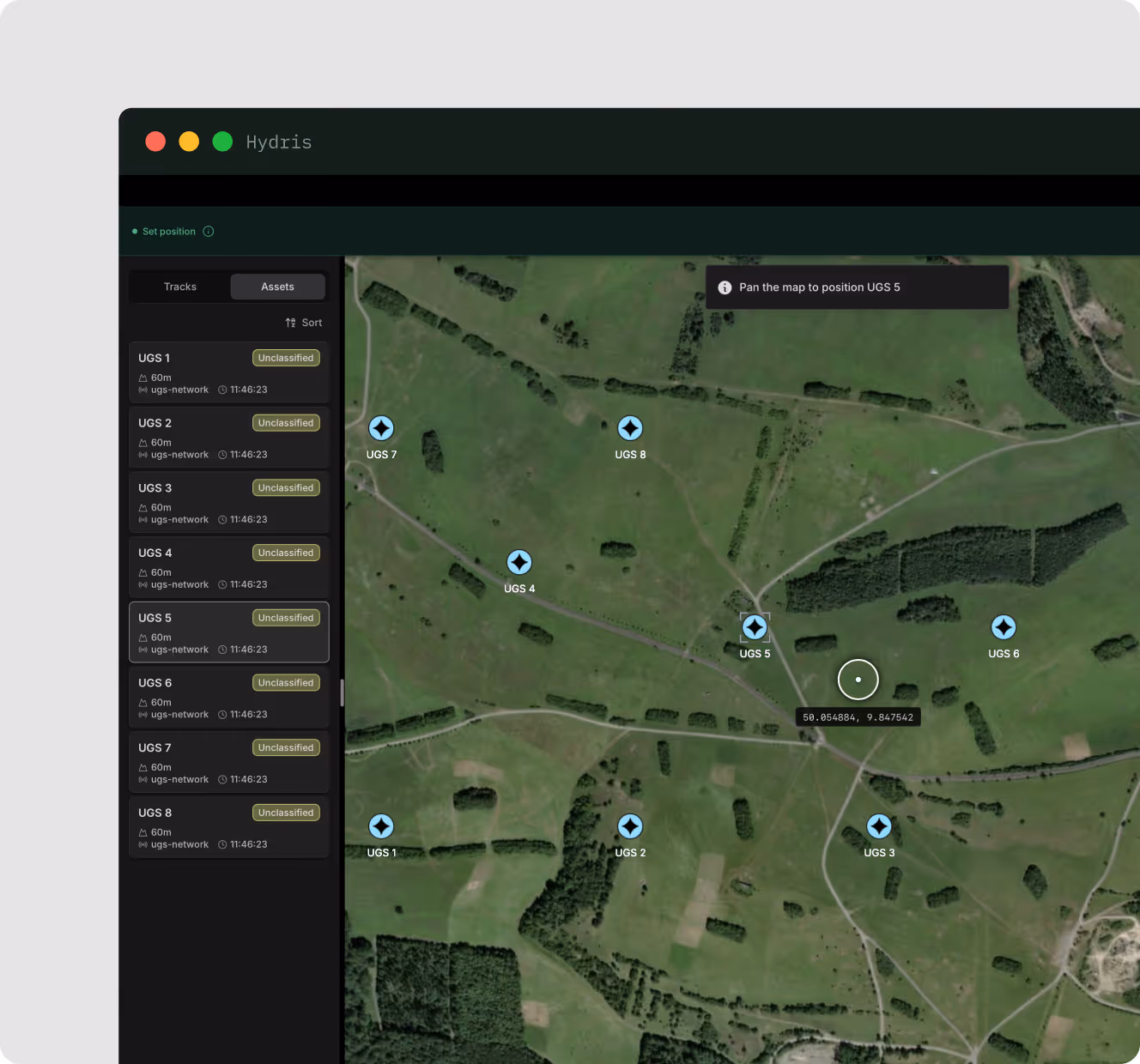
Task: Select the UGS 4 asset card
Action: click(x=229, y=567)
